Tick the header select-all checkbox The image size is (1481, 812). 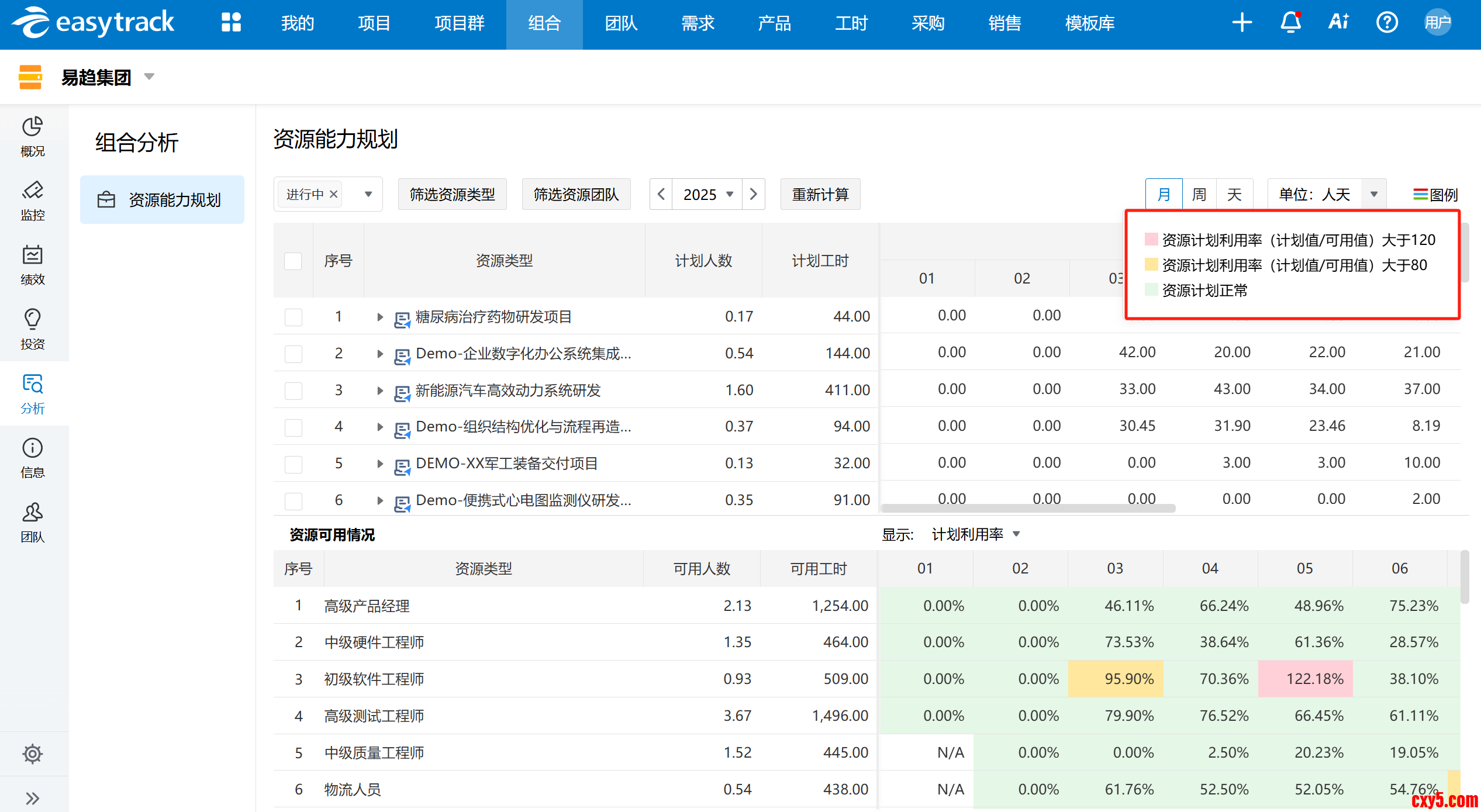pos(293,261)
